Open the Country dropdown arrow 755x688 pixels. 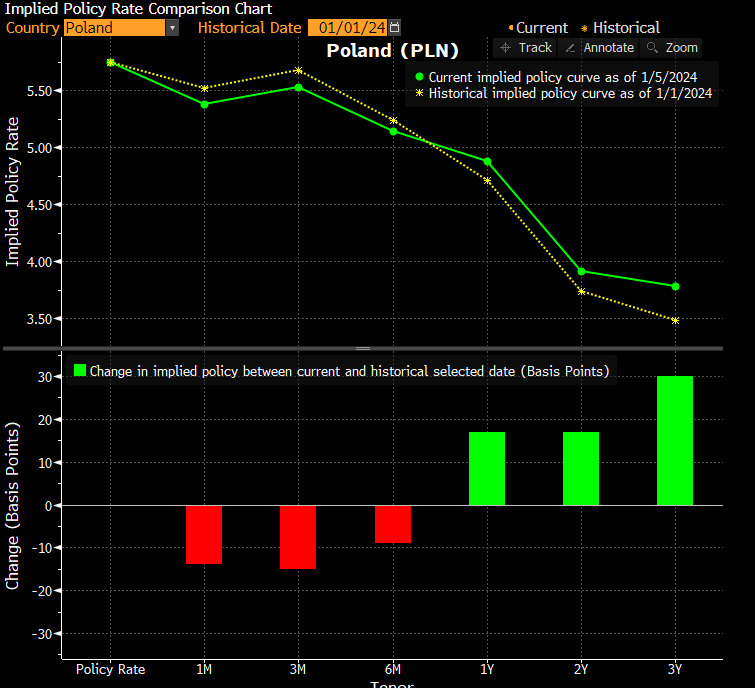(172, 28)
